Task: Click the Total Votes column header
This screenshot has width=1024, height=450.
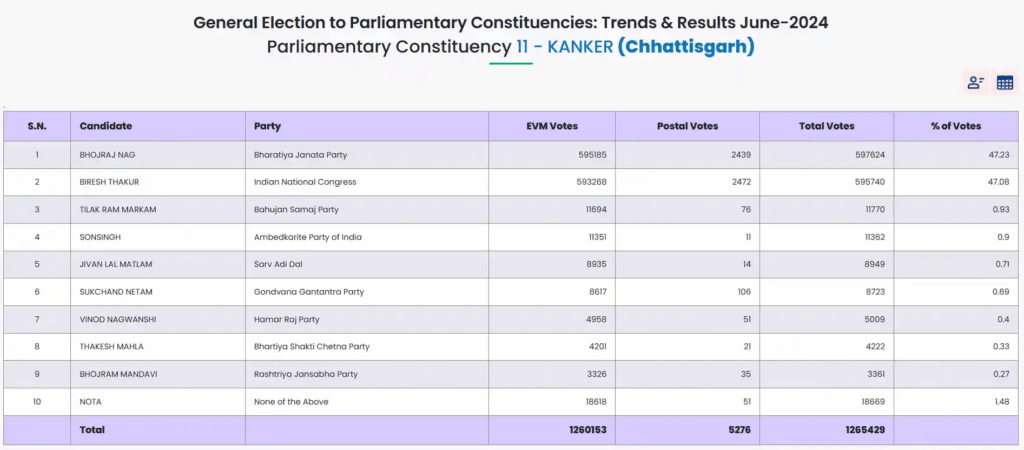Action: click(x=827, y=126)
